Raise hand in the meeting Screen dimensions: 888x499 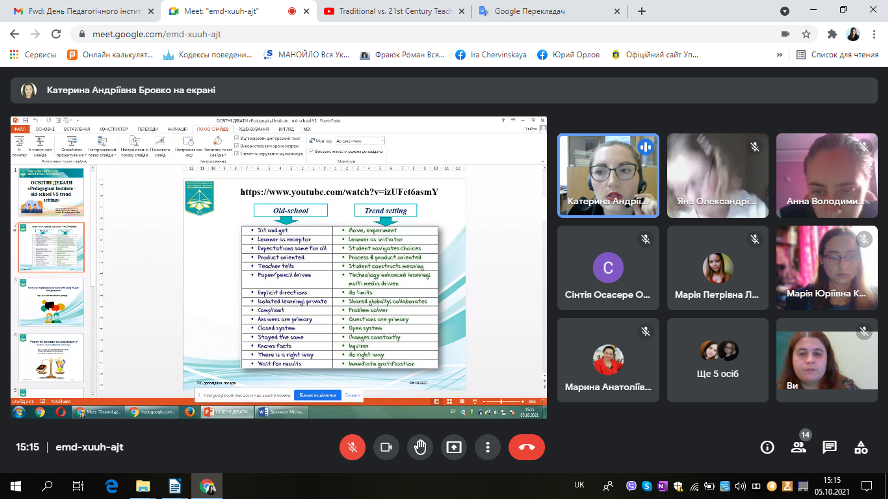pyautogui.click(x=420, y=447)
